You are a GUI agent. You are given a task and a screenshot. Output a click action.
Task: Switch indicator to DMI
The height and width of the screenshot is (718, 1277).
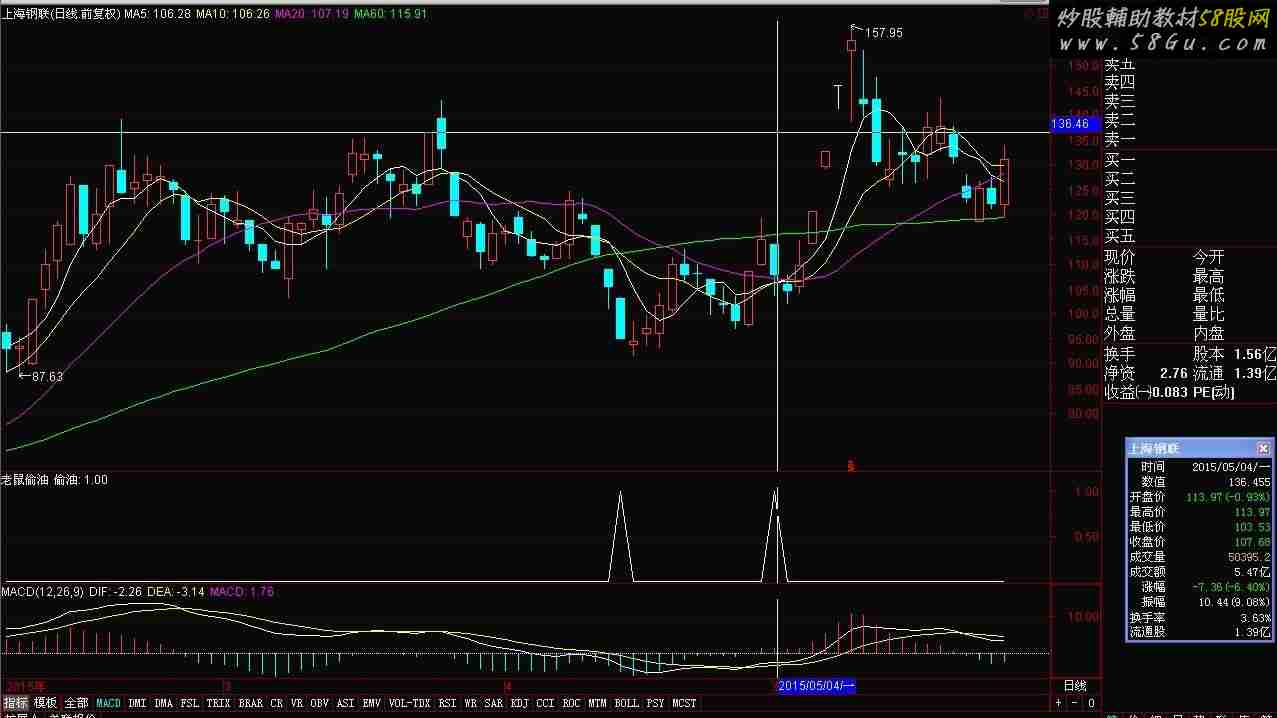point(137,703)
